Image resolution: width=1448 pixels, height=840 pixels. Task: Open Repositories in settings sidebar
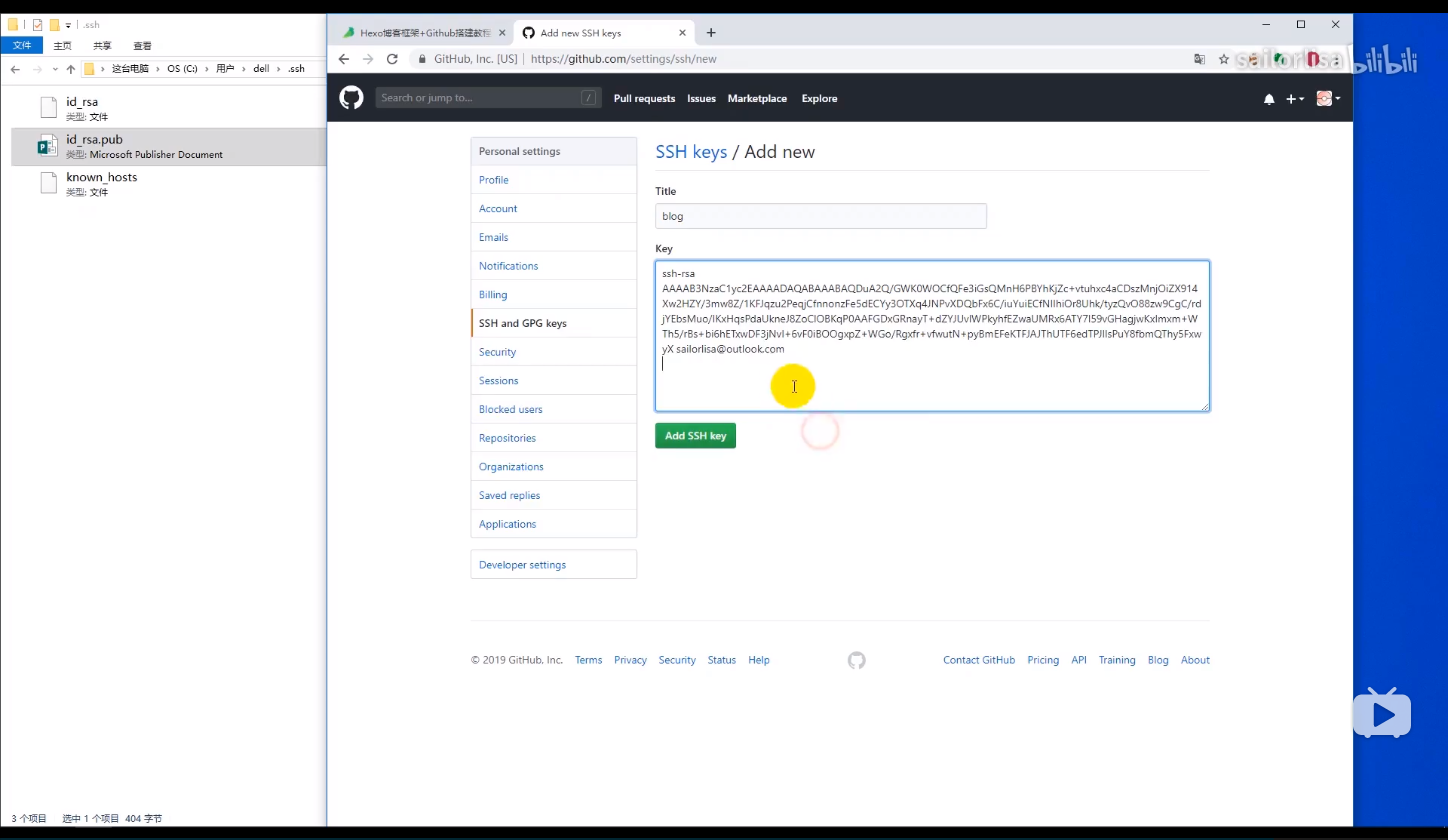554,438
